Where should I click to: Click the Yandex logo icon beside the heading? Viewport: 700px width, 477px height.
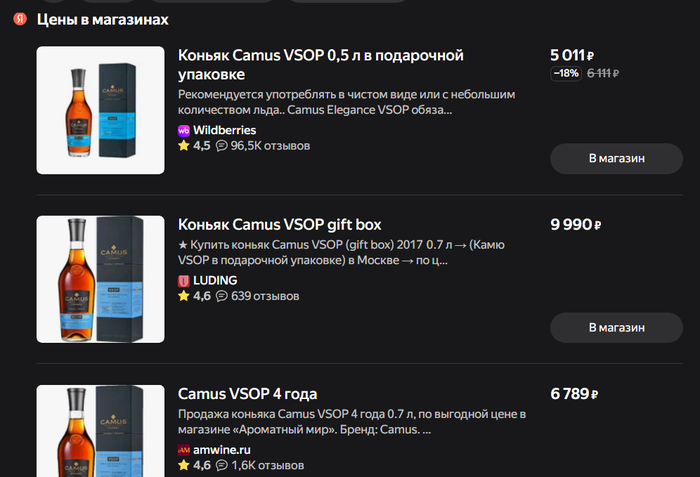point(19,20)
